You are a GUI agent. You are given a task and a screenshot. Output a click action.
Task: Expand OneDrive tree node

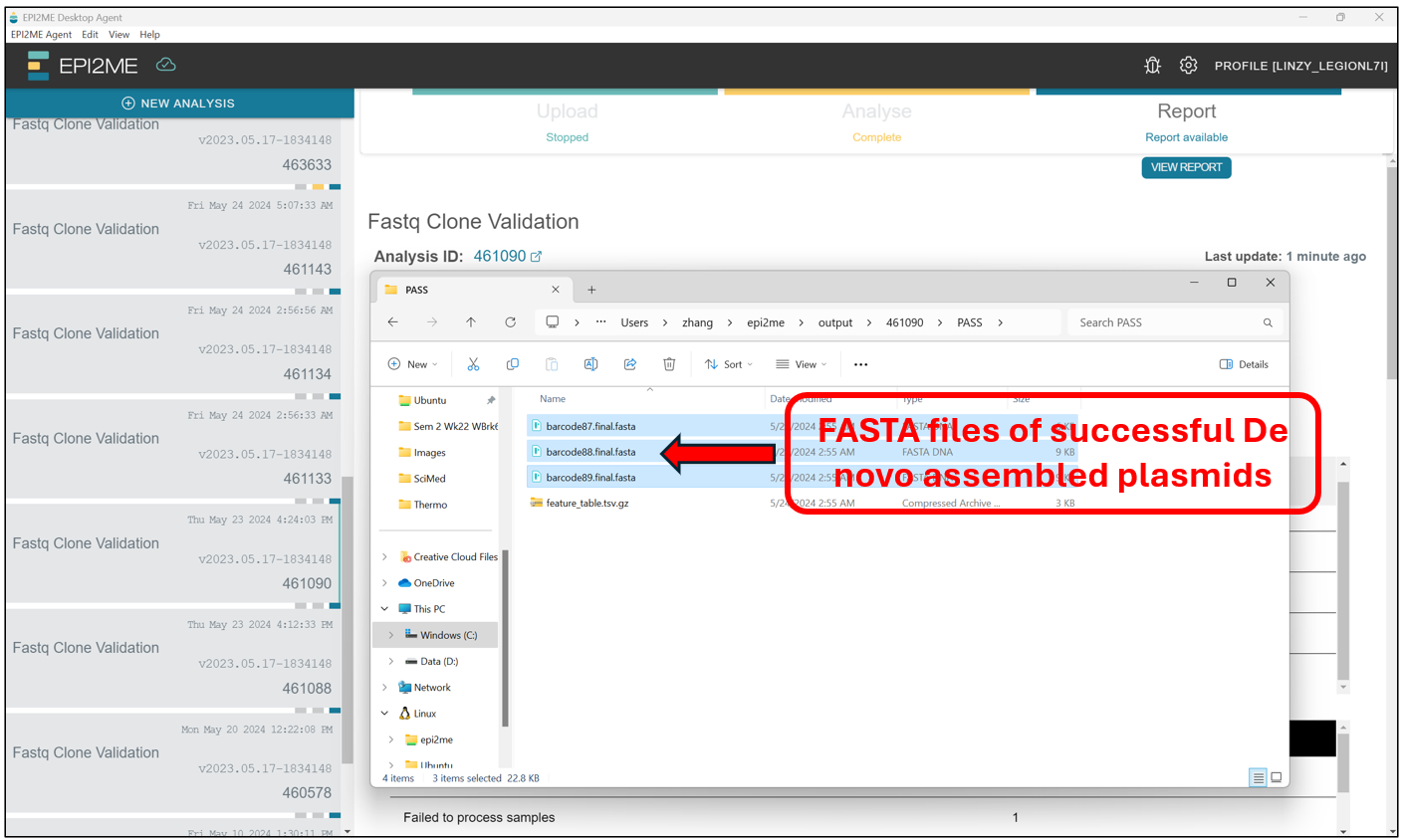pos(385,583)
